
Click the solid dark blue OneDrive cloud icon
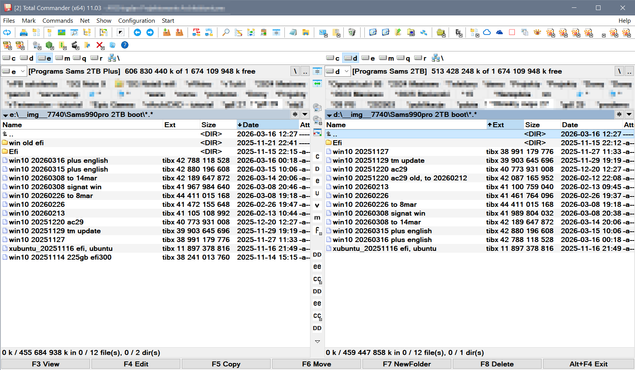[499, 32]
